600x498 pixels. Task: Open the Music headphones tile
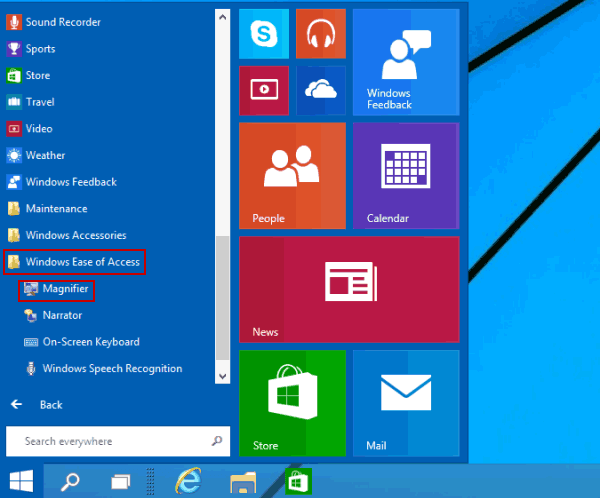pyautogui.click(x=321, y=34)
